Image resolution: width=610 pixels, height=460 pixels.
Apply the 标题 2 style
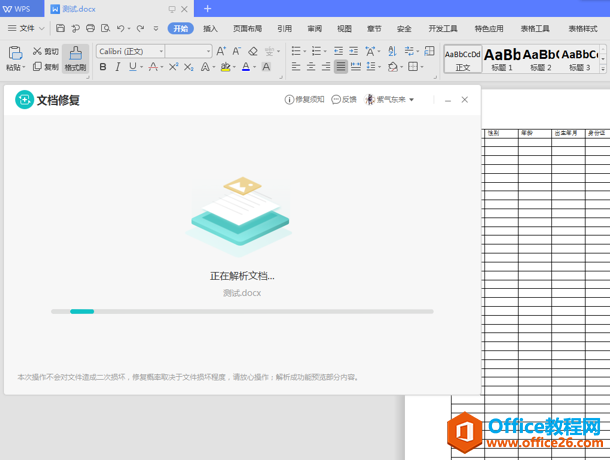point(541,59)
